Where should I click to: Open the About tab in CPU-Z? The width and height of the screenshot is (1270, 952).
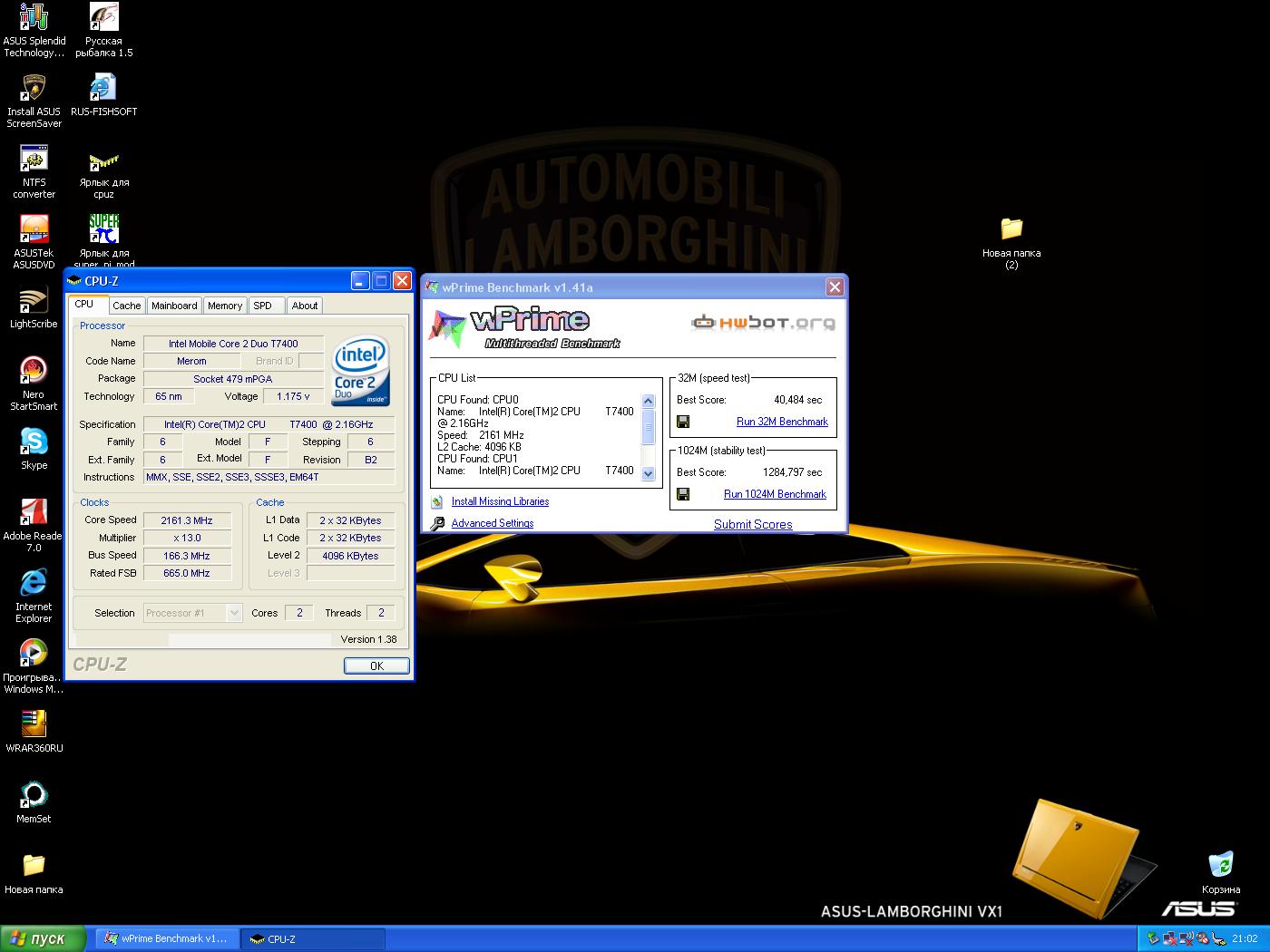[305, 306]
